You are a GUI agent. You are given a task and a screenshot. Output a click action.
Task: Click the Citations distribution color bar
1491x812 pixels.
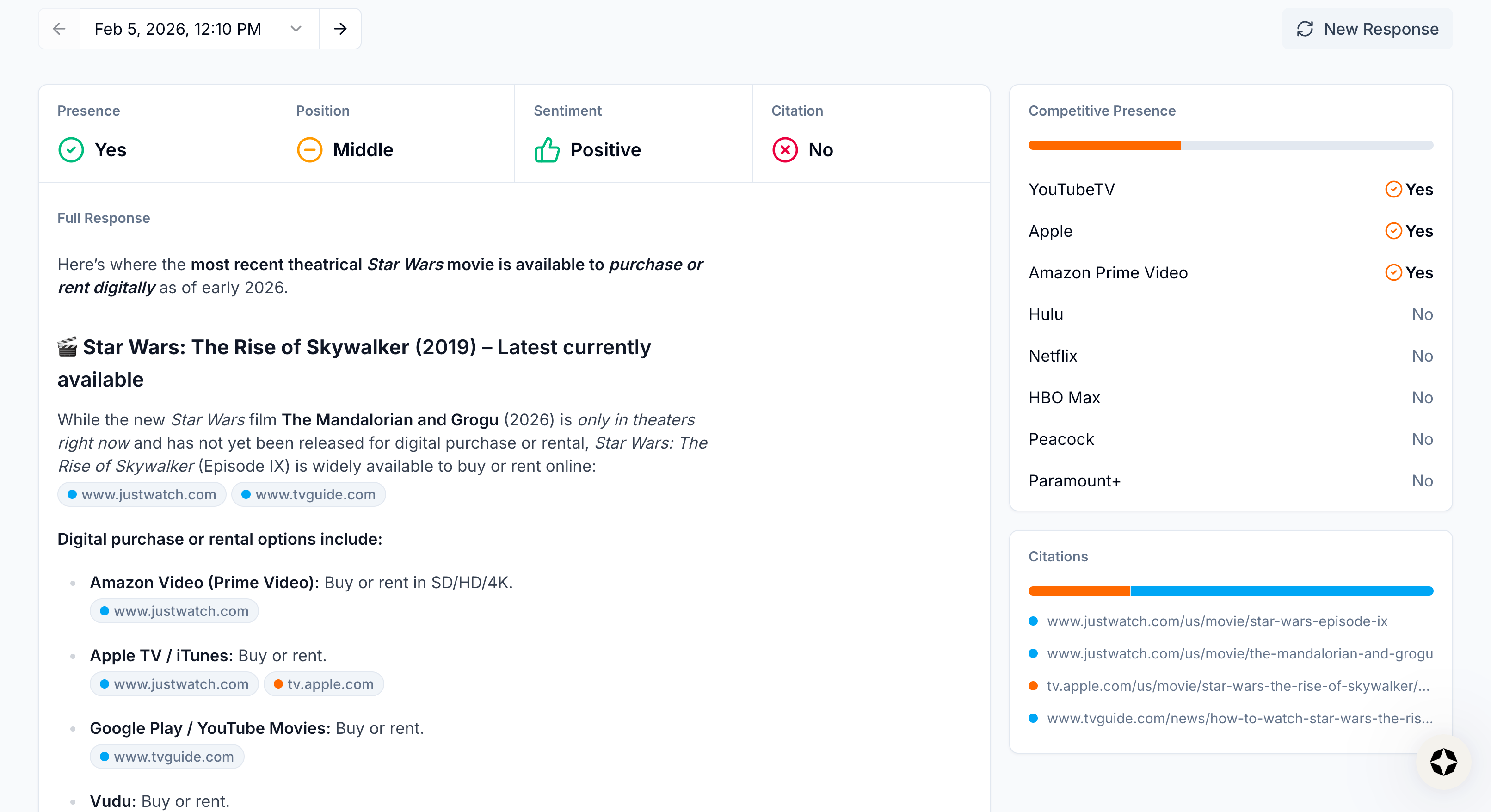click(x=1230, y=591)
